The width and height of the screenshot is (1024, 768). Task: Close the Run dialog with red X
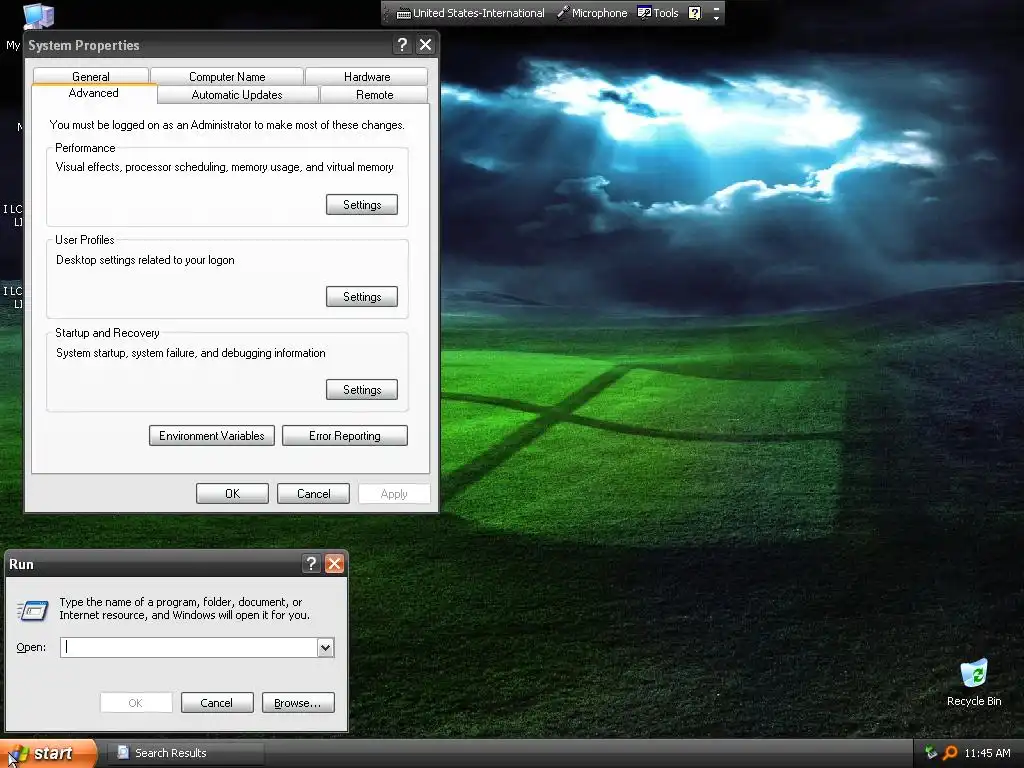point(334,564)
